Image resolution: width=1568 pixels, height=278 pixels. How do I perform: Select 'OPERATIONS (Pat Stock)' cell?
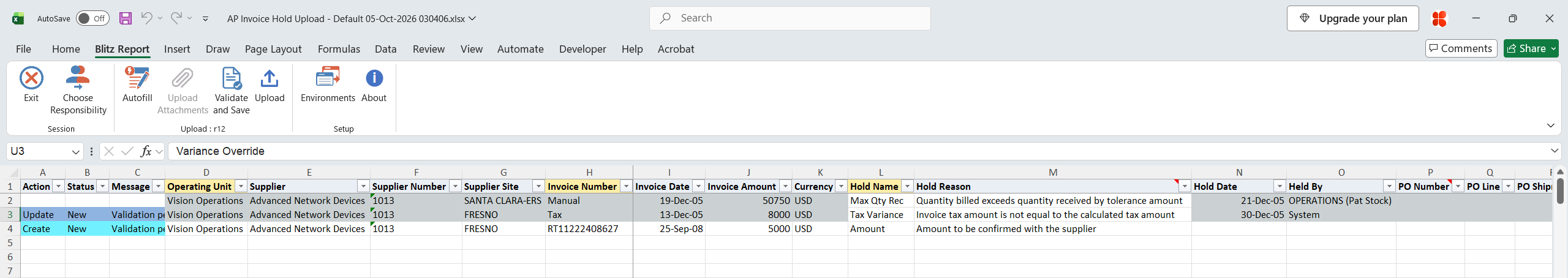click(x=1341, y=200)
